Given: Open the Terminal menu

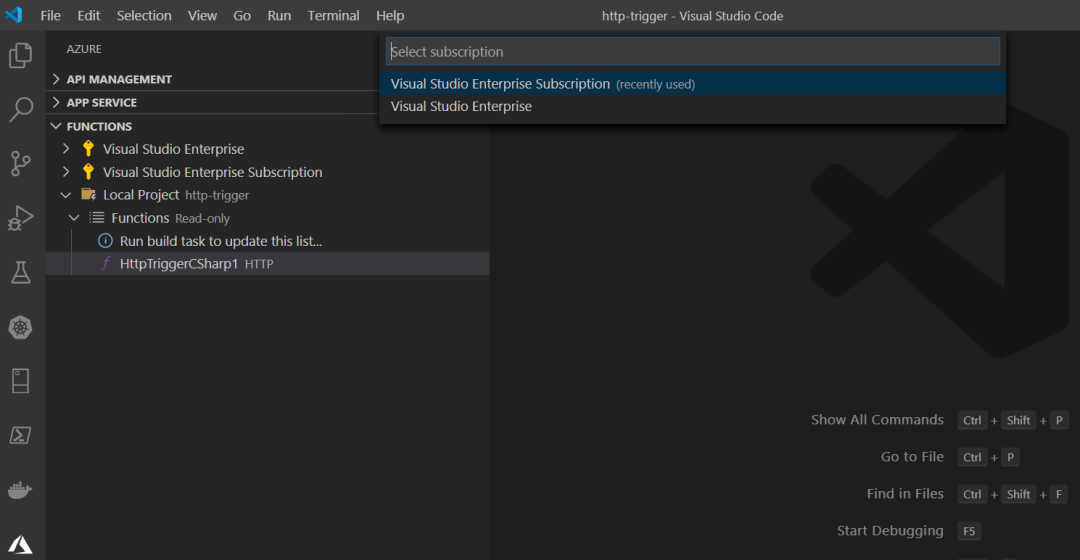Looking at the screenshot, I should tap(333, 15).
